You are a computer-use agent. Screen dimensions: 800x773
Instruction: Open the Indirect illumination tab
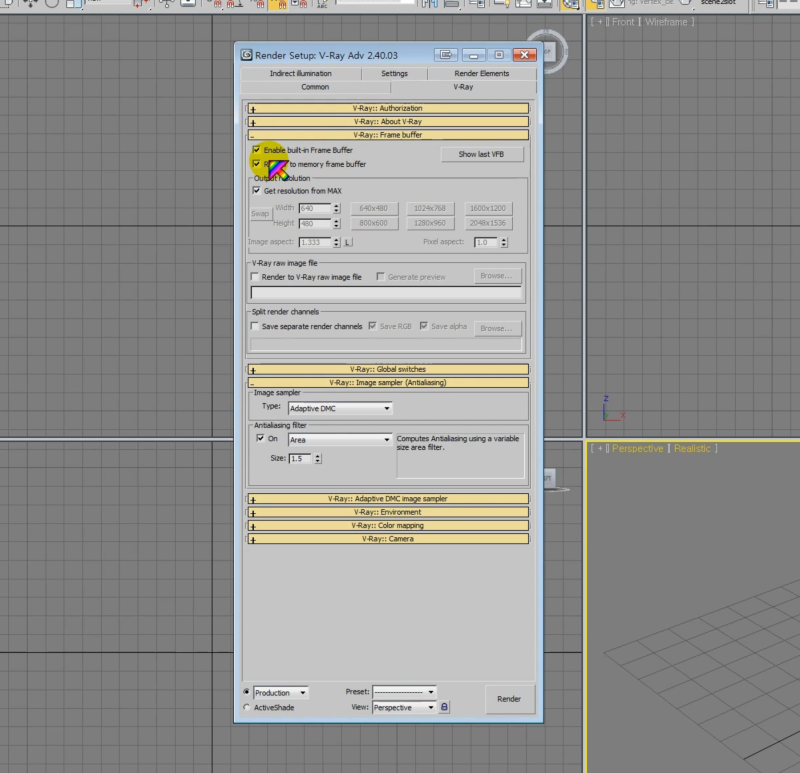click(303, 73)
